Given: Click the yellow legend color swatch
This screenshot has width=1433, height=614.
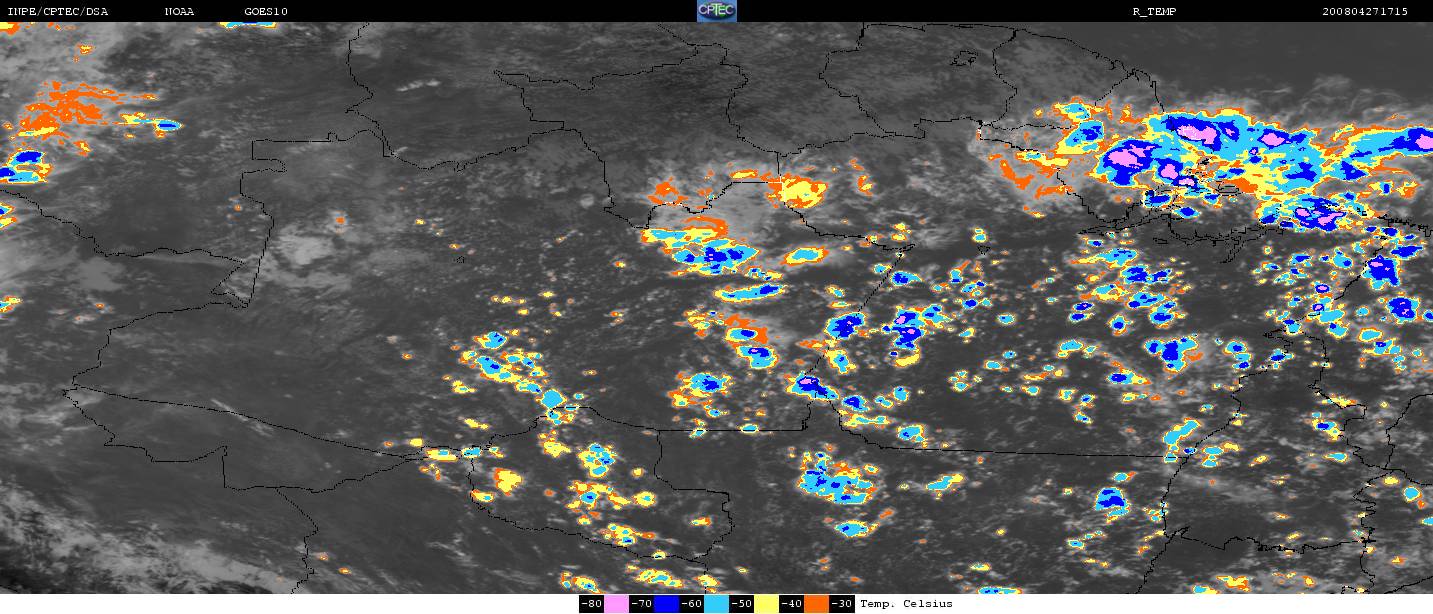Looking at the screenshot, I should pos(766,604).
